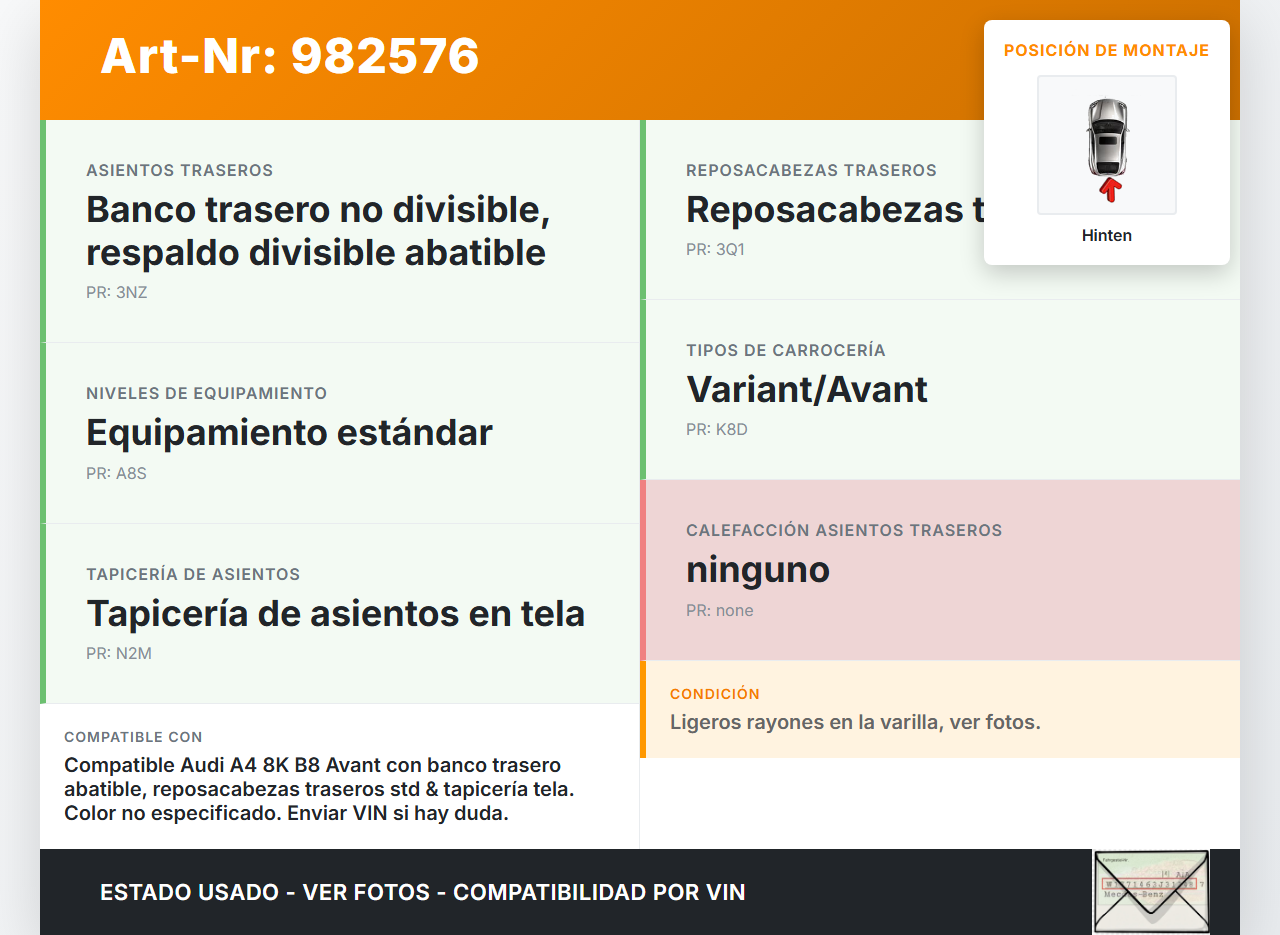Select 'Ligeros rayones en la varilla' text
This screenshot has height=935, width=1280.
pos(855,722)
